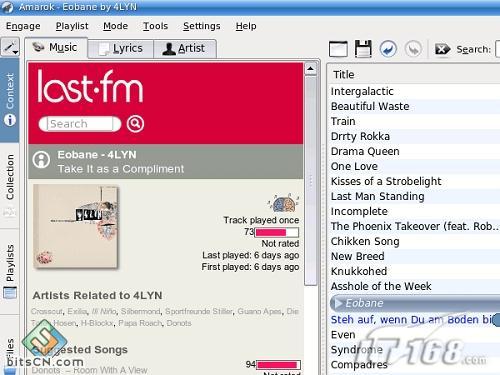Click the last.fm search input field
This screenshot has width=500, height=375.
(80, 124)
